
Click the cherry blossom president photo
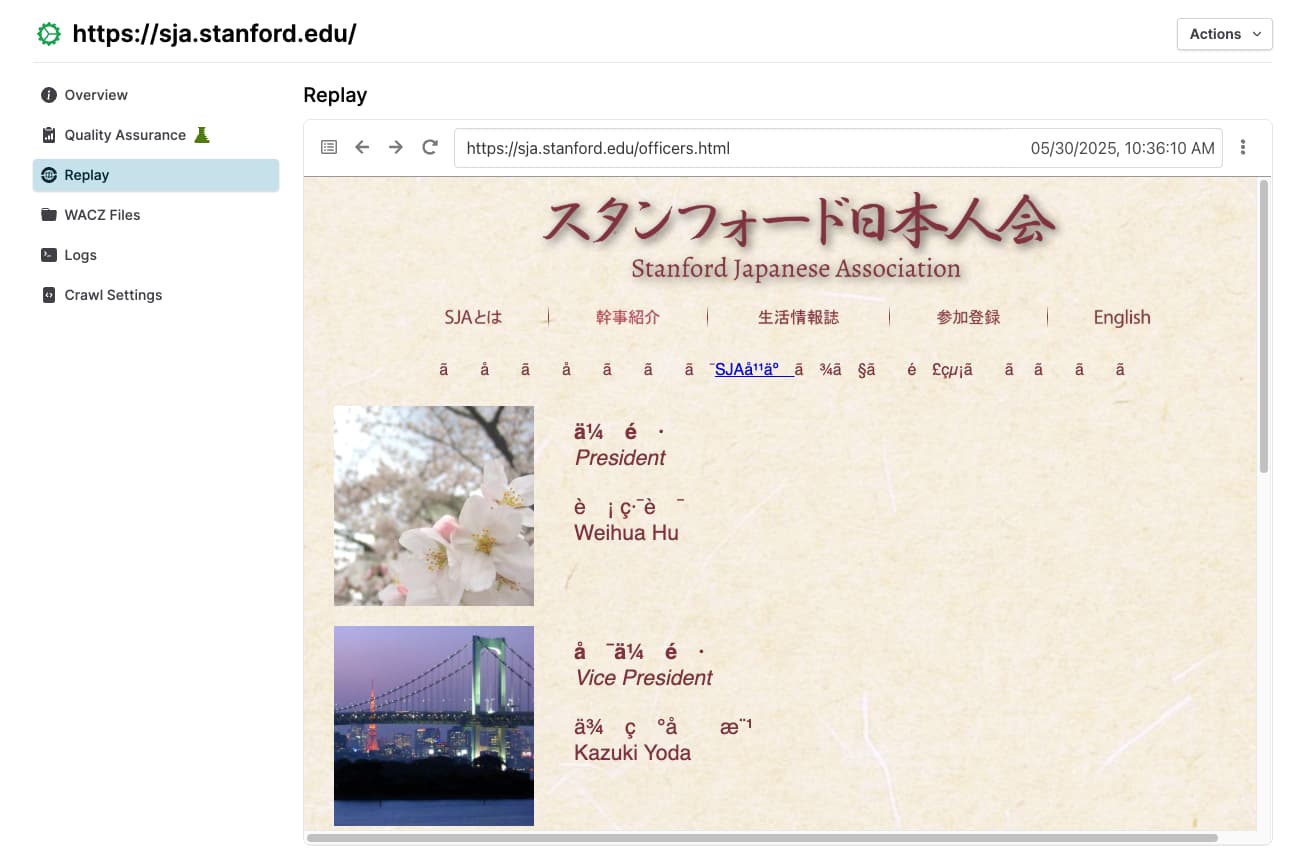tap(434, 506)
